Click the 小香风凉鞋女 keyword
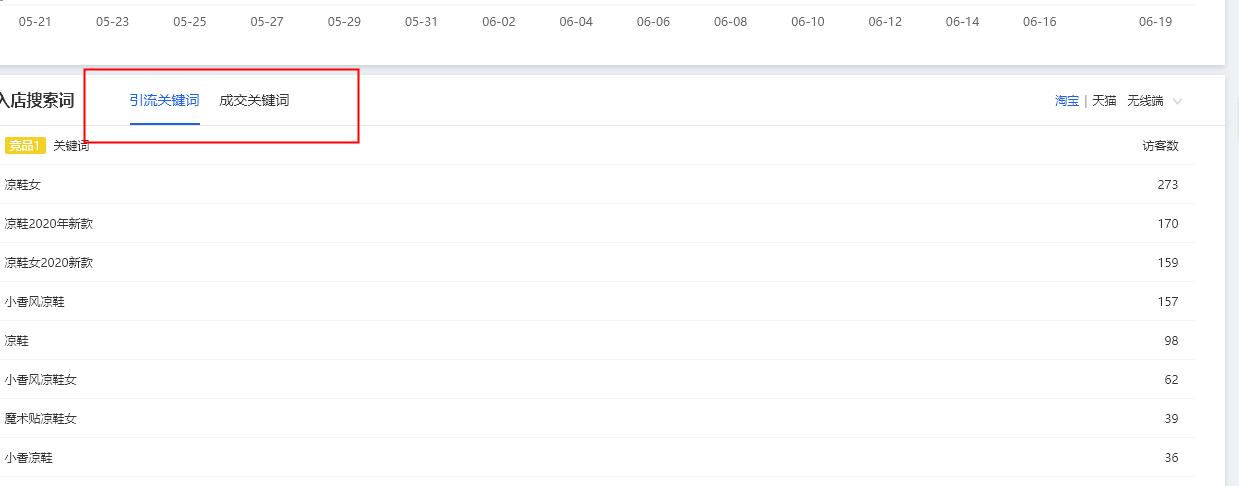Image resolution: width=1239 pixels, height=486 pixels. coord(40,380)
